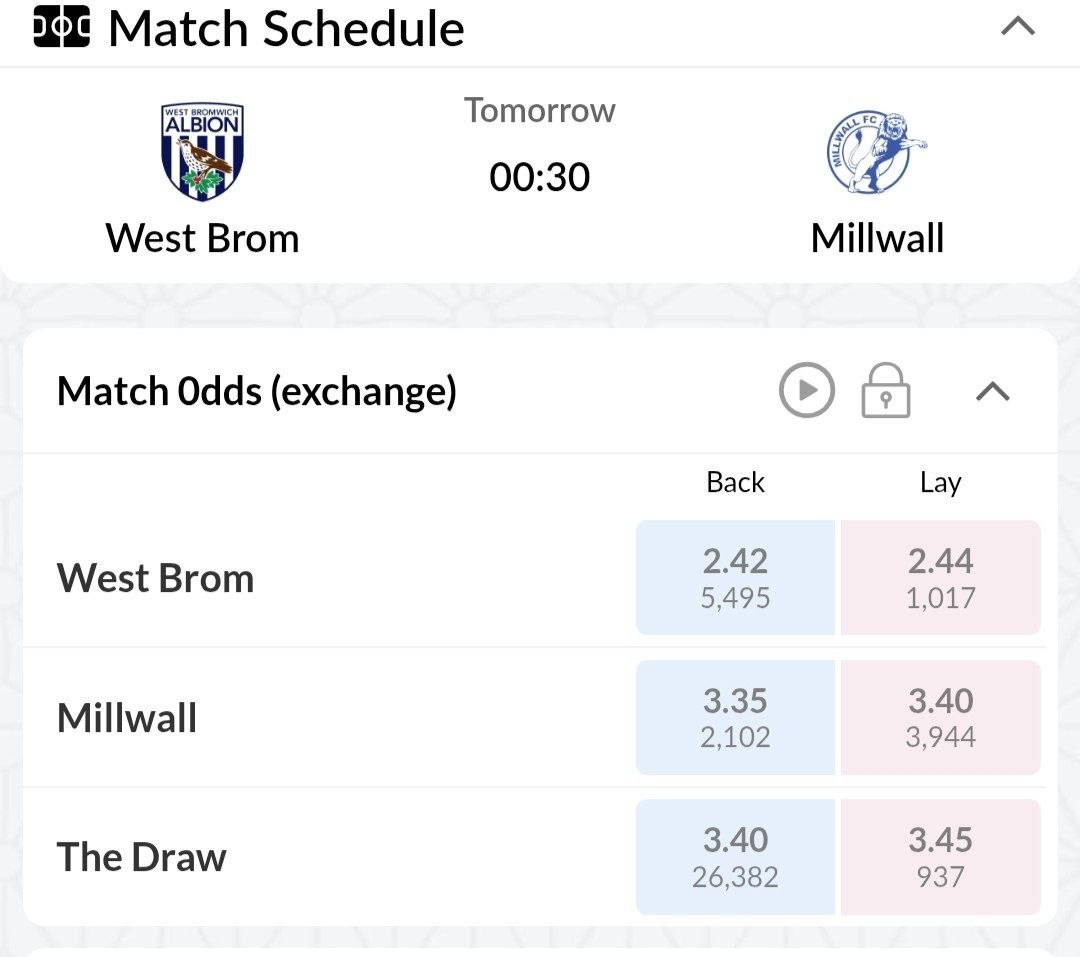Image resolution: width=1080 pixels, height=957 pixels.
Task: Click the padlock icon in Match Odds
Action: 886,390
